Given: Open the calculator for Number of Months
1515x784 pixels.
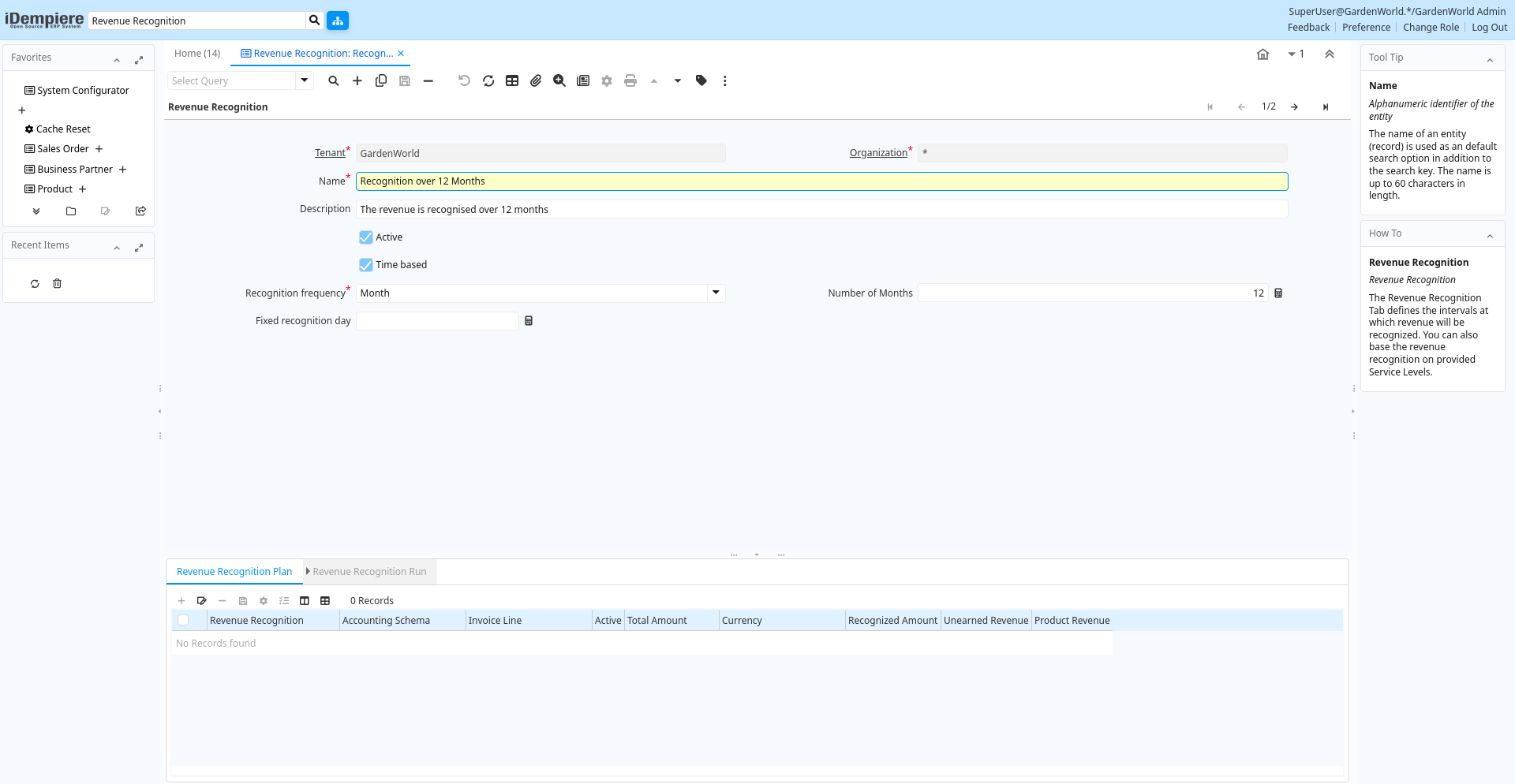Looking at the screenshot, I should click(1278, 293).
